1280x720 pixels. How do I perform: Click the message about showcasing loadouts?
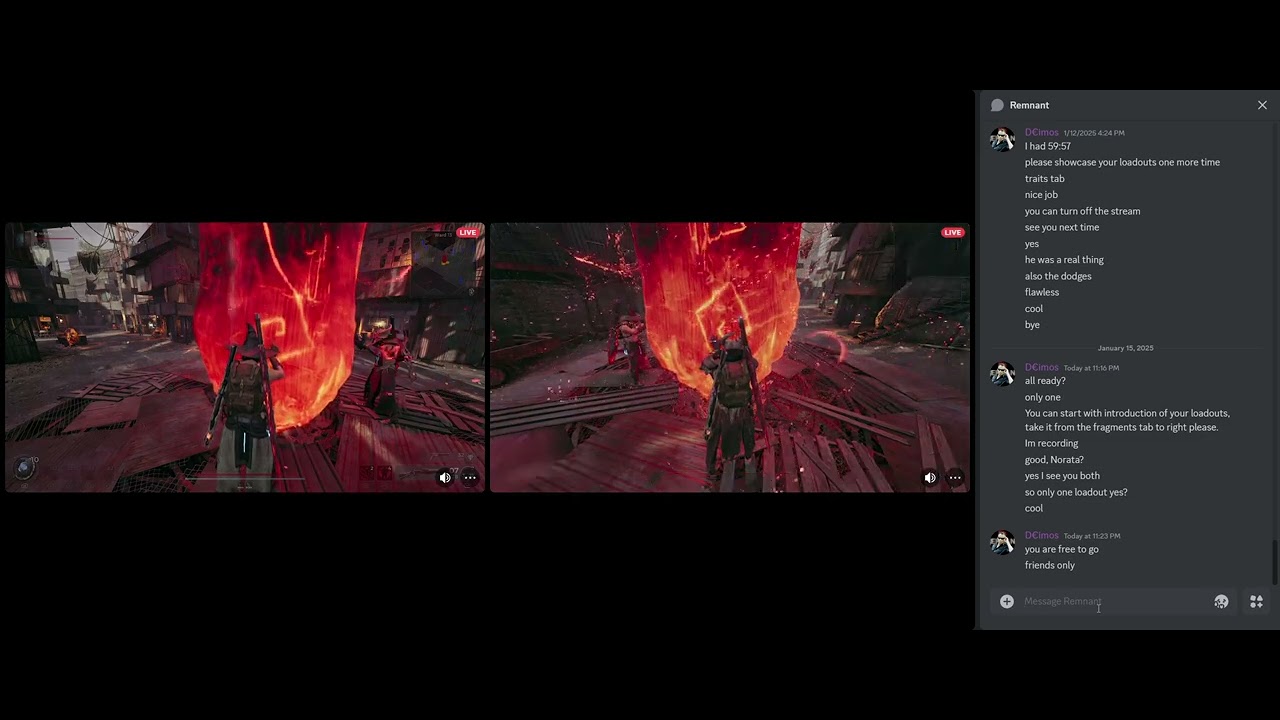(1122, 162)
